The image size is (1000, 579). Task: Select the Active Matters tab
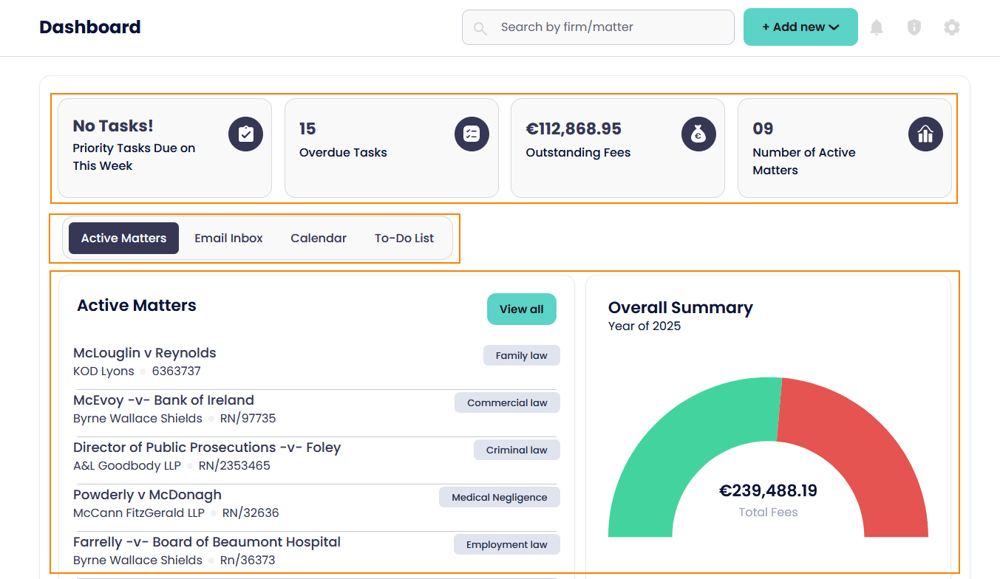point(124,238)
